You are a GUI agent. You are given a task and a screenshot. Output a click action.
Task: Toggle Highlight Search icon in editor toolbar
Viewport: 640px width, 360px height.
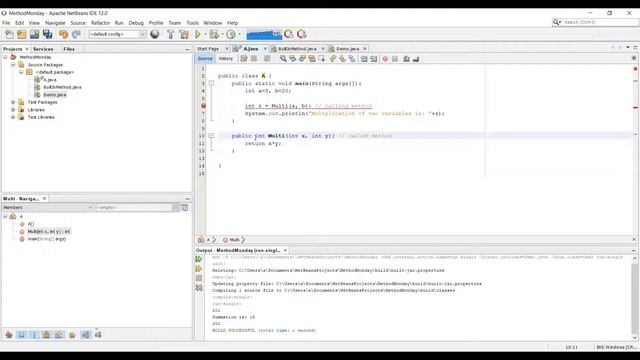tap(312, 59)
